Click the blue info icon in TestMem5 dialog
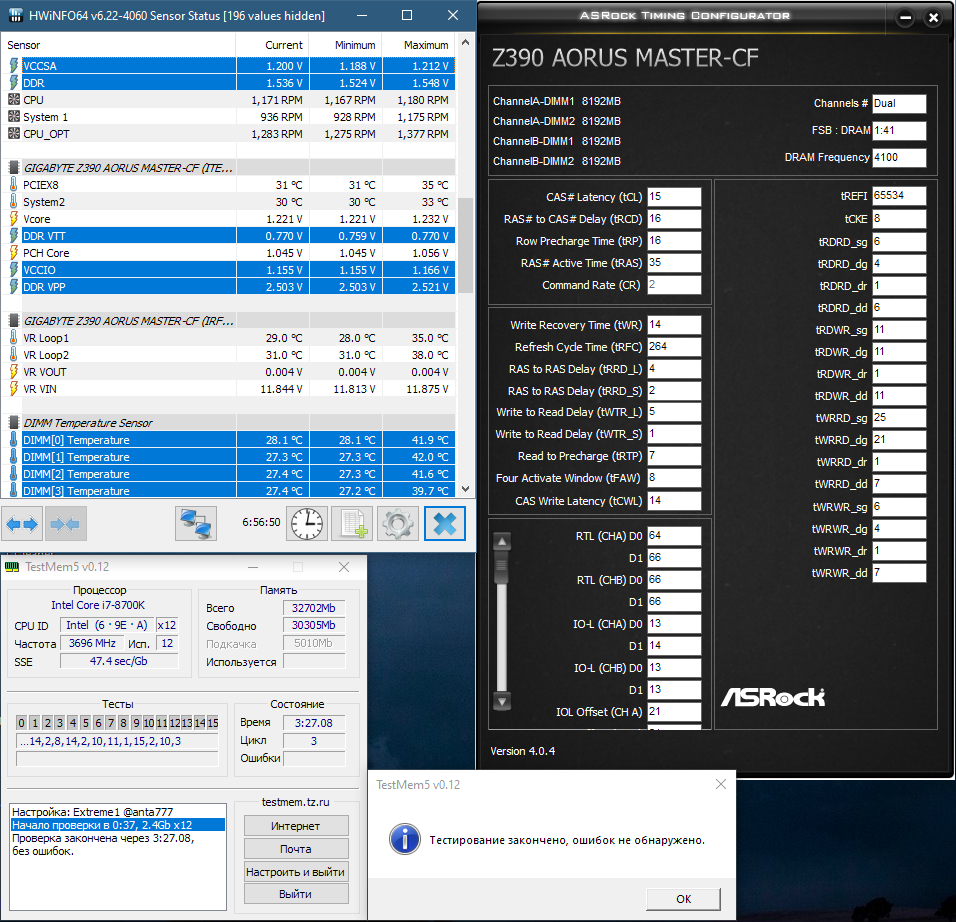 405,839
